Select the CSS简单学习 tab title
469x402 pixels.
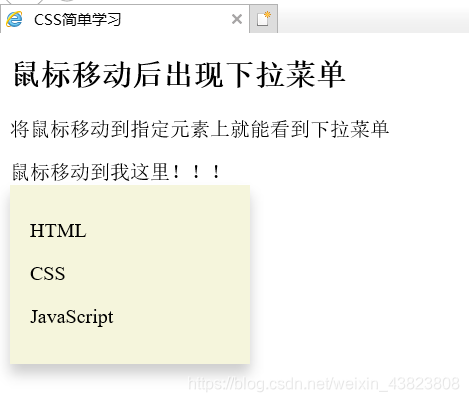pos(77,20)
